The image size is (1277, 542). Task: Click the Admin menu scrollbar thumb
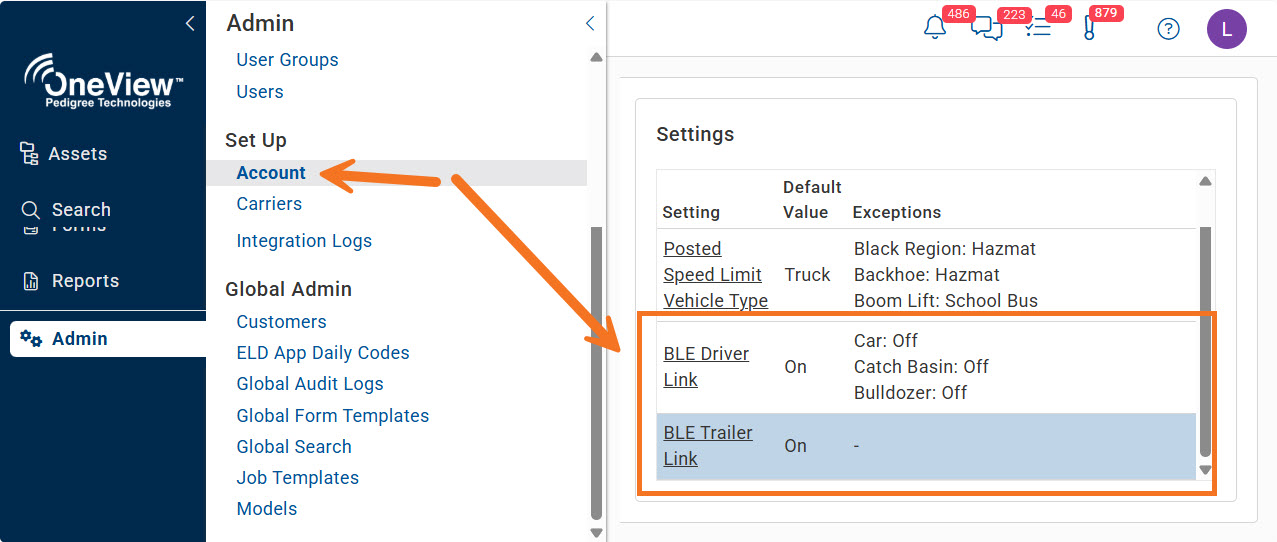click(x=597, y=372)
